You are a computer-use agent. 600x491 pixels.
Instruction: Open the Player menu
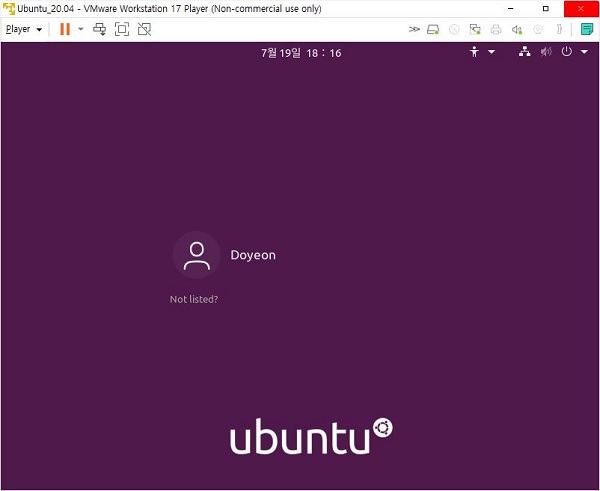coord(24,29)
